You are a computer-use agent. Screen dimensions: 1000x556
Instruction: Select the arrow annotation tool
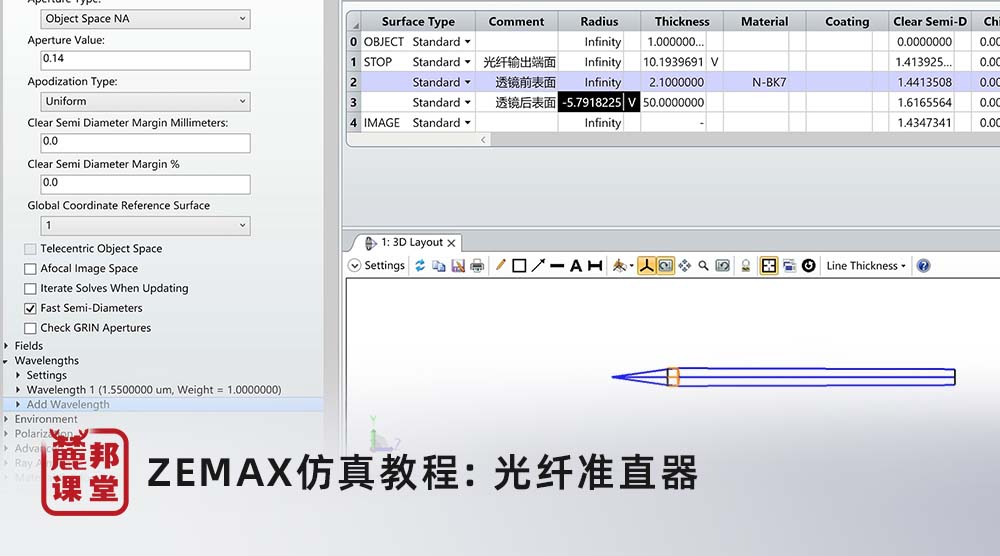pyautogui.click(x=538, y=266)
